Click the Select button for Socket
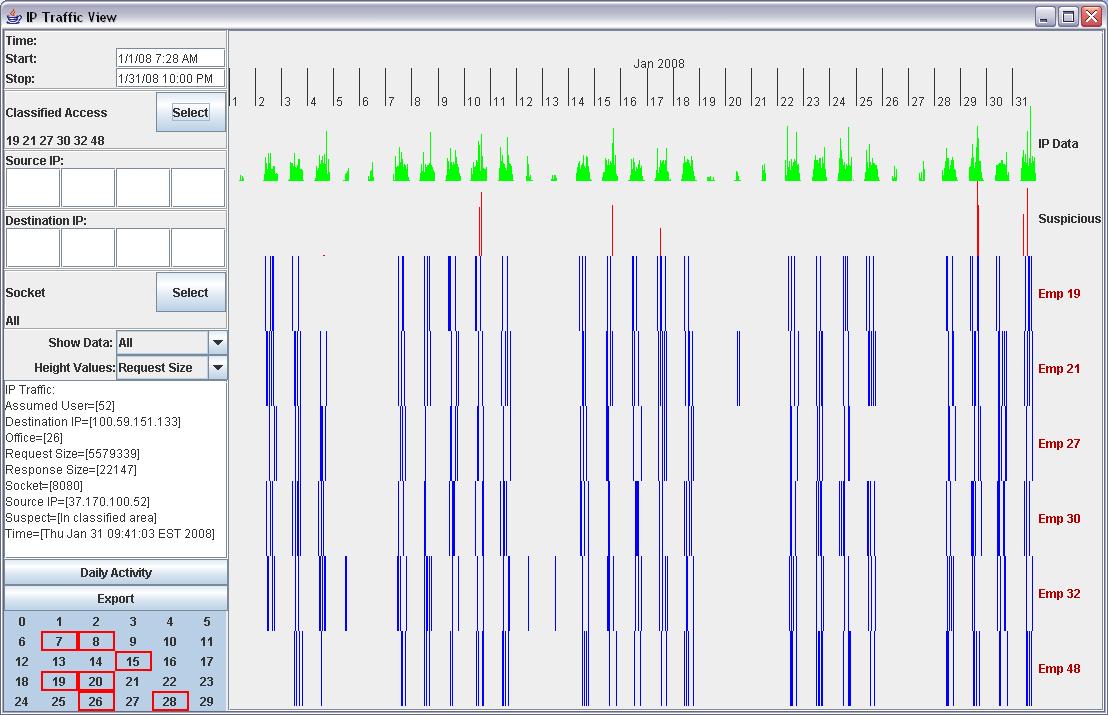 coord(190,292)
